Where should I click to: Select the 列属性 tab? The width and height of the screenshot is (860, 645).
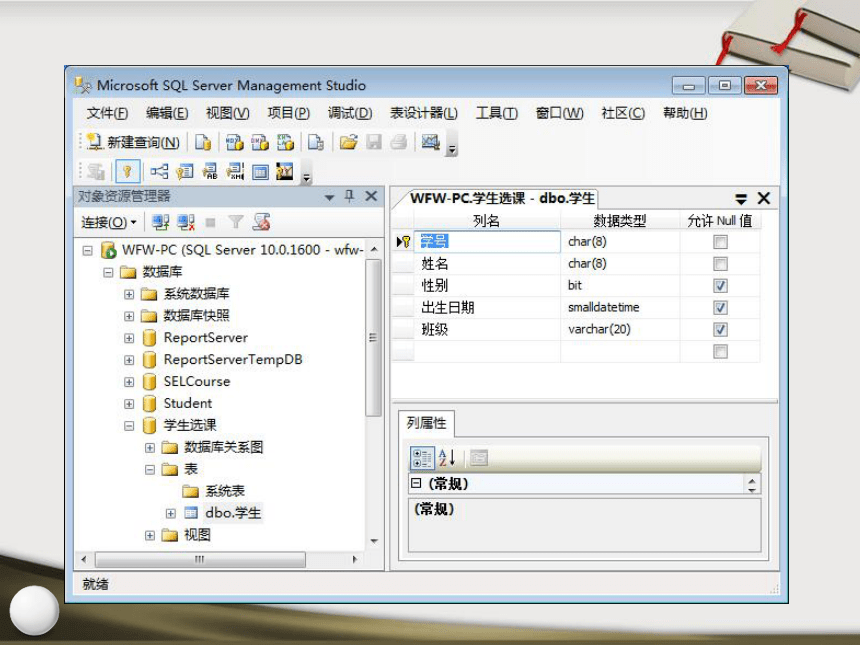pyautogui.click(x=426, y=423)
